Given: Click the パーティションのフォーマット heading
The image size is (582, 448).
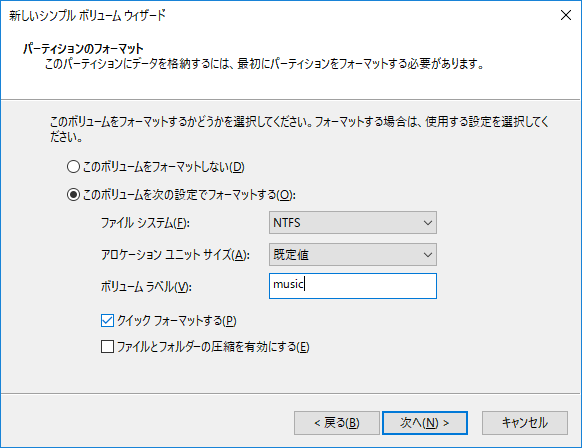Looking at the screenshot, I should (83, 49).
